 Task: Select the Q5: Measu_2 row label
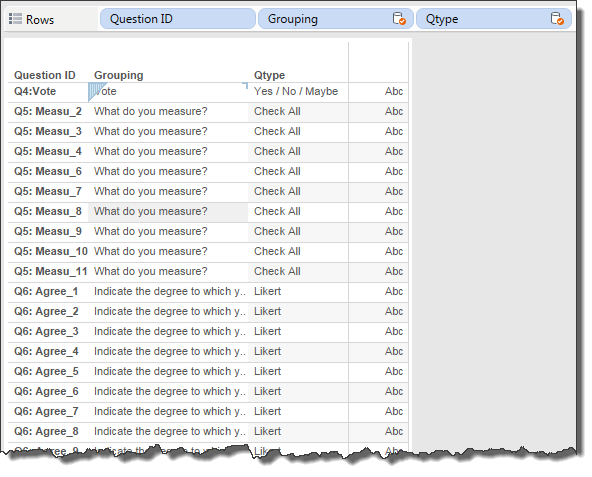(48, 111)
